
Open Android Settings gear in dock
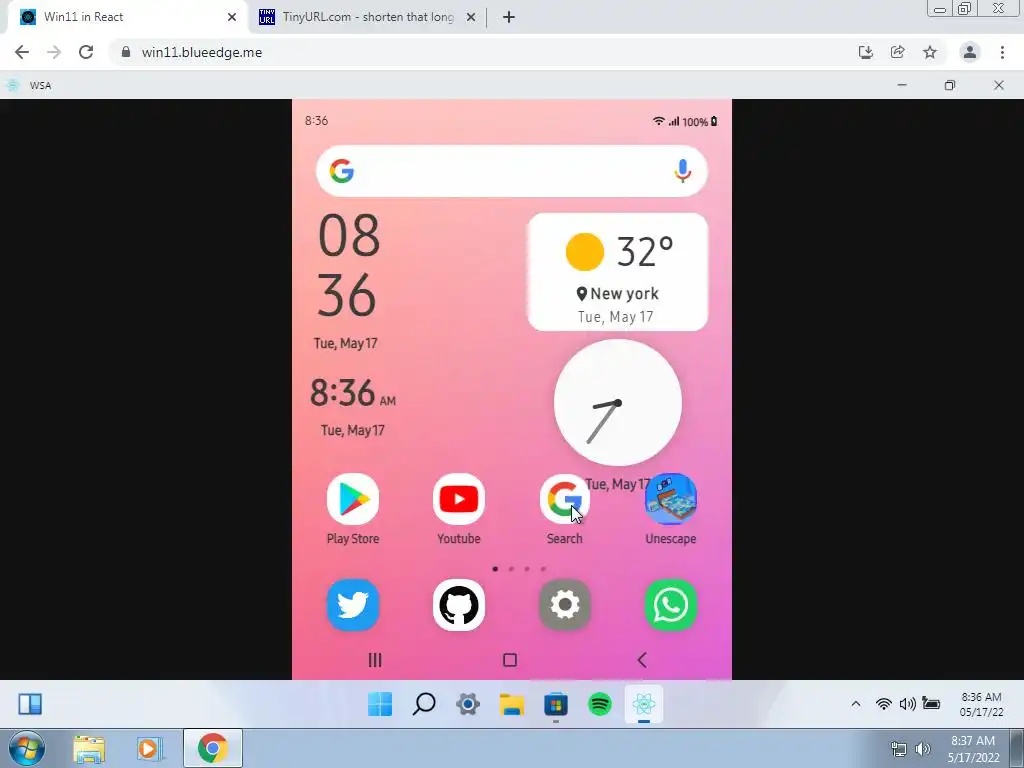coord(564,605)
